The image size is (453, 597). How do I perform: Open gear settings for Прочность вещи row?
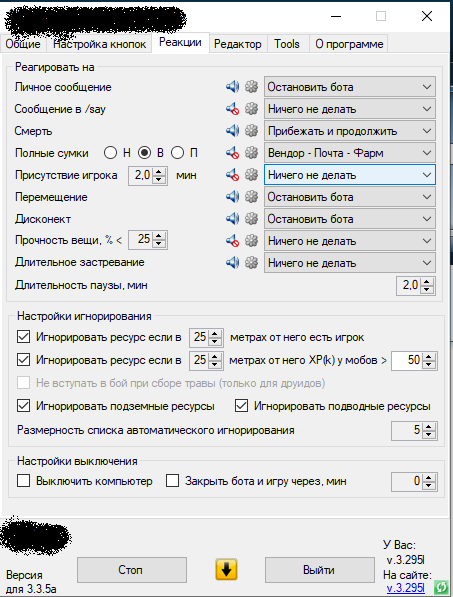251,241
